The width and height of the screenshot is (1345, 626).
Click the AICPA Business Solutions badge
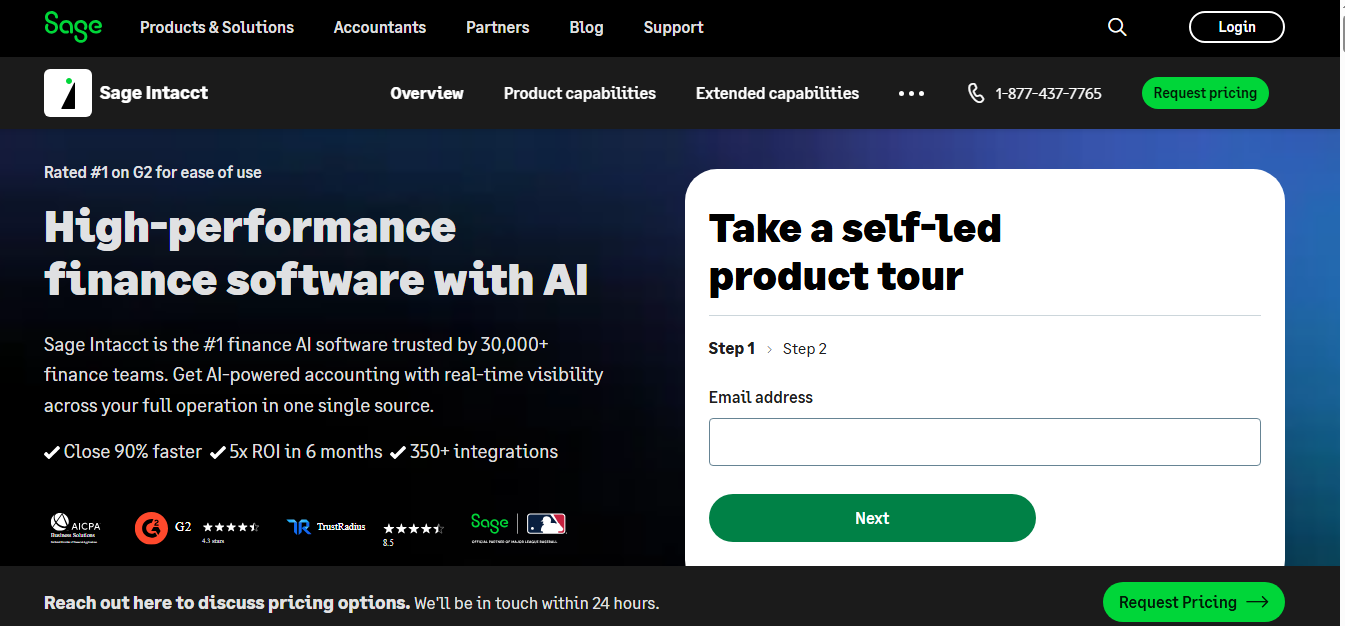click(75, 527)
